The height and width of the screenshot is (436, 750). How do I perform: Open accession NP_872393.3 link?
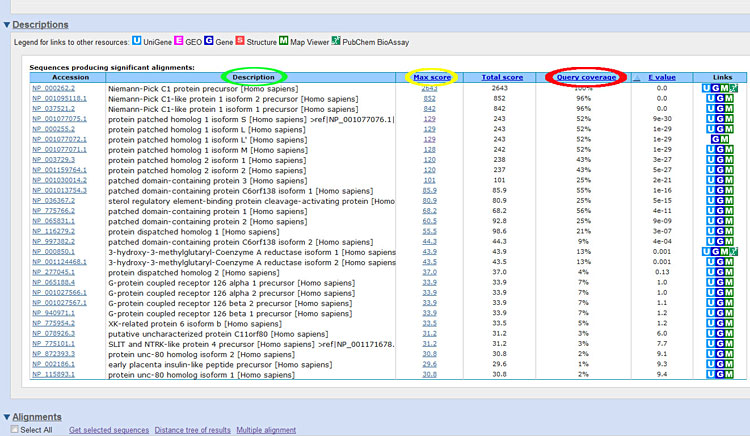(x=54, y=354)
